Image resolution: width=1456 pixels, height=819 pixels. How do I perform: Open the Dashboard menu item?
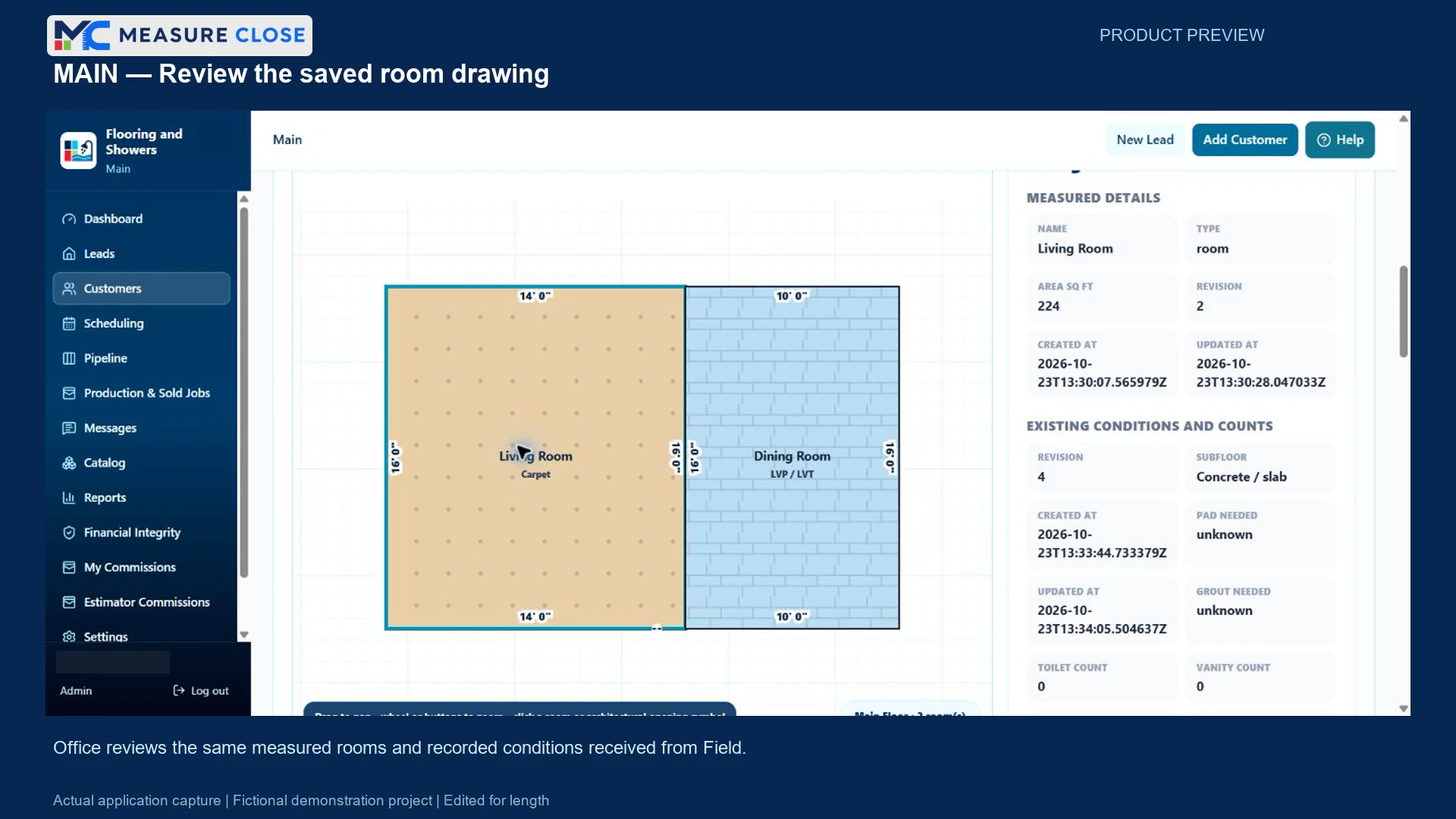(x=141, y=219)
